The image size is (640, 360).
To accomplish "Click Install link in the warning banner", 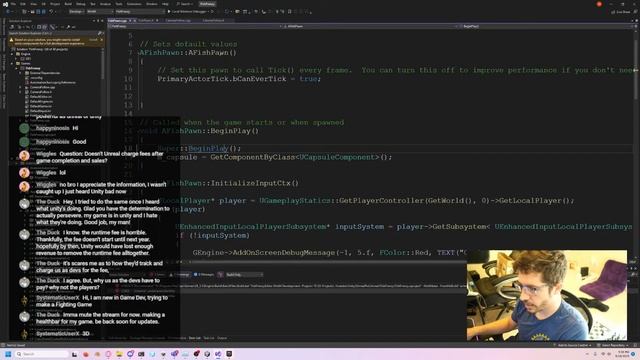I will point(93,40).
